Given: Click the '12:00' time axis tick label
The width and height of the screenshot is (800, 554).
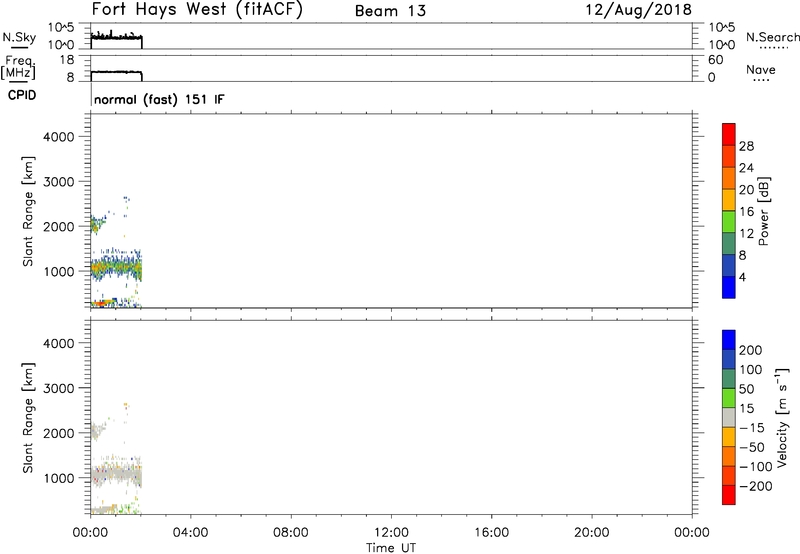Looking at the screenshot, I should pyautogui.click(x=391, y=533).
